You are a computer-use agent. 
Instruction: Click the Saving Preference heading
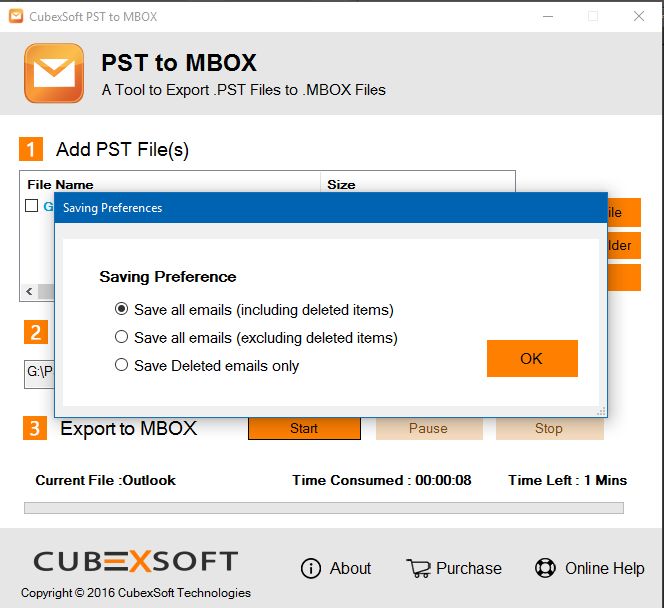click(168, 277)
